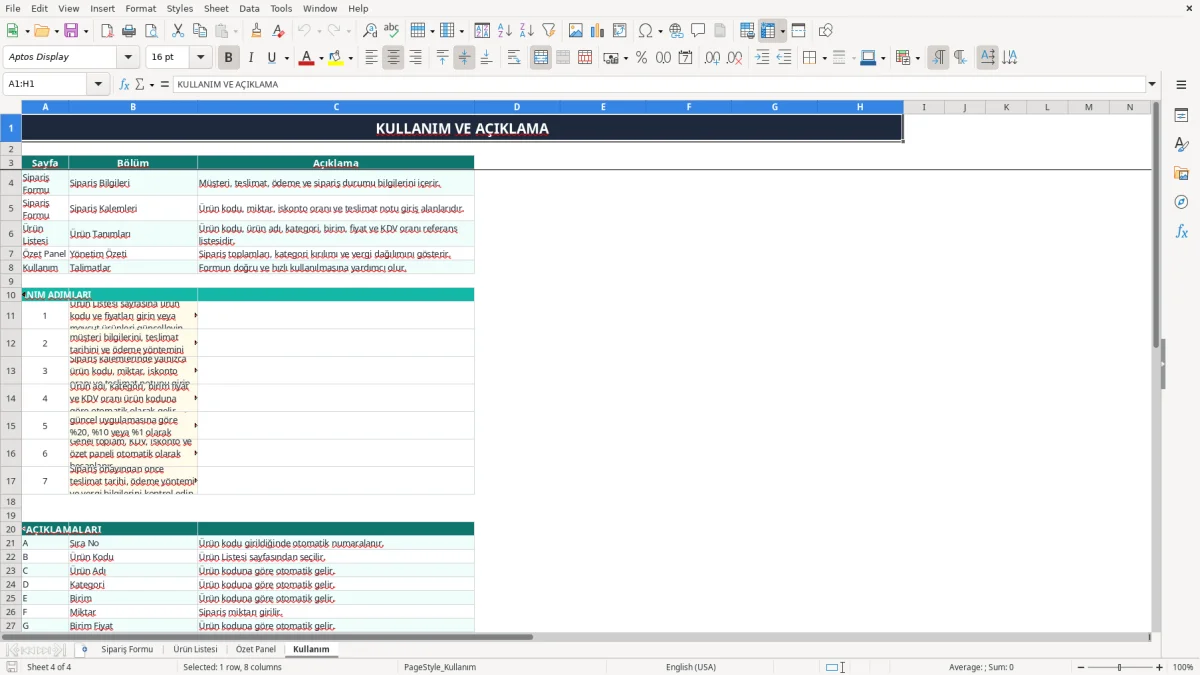Toggle Left-to-Right text direction

tap(937, 58)
